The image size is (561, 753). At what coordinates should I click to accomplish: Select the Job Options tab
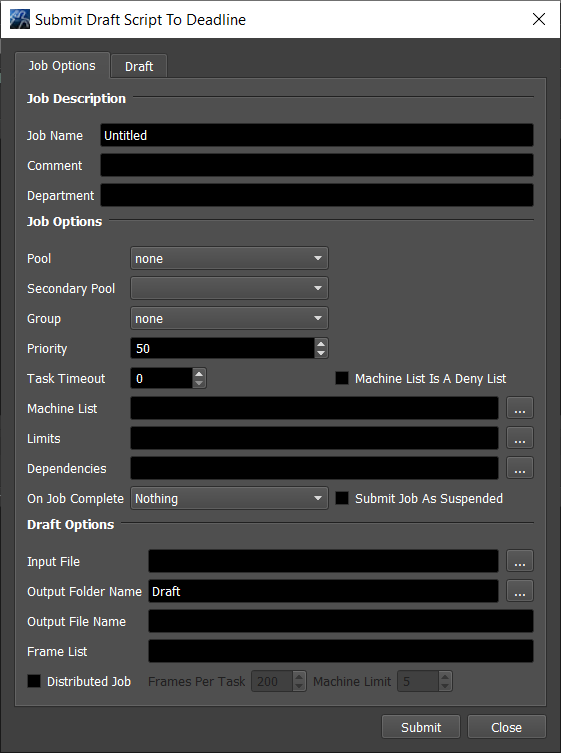pyautogui.click(x=62, y=65)
